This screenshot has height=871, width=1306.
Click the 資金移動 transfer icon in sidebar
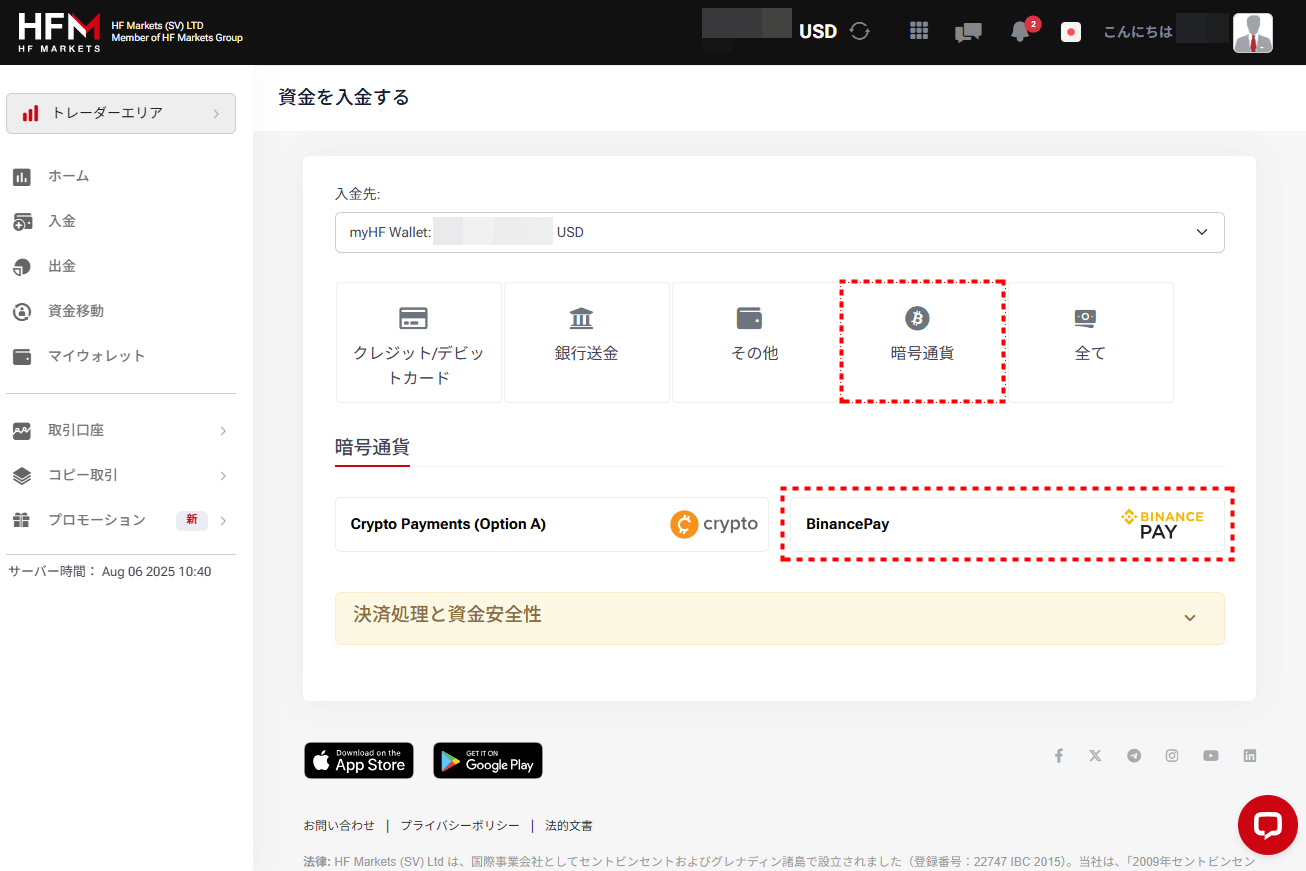pos(22,312)
